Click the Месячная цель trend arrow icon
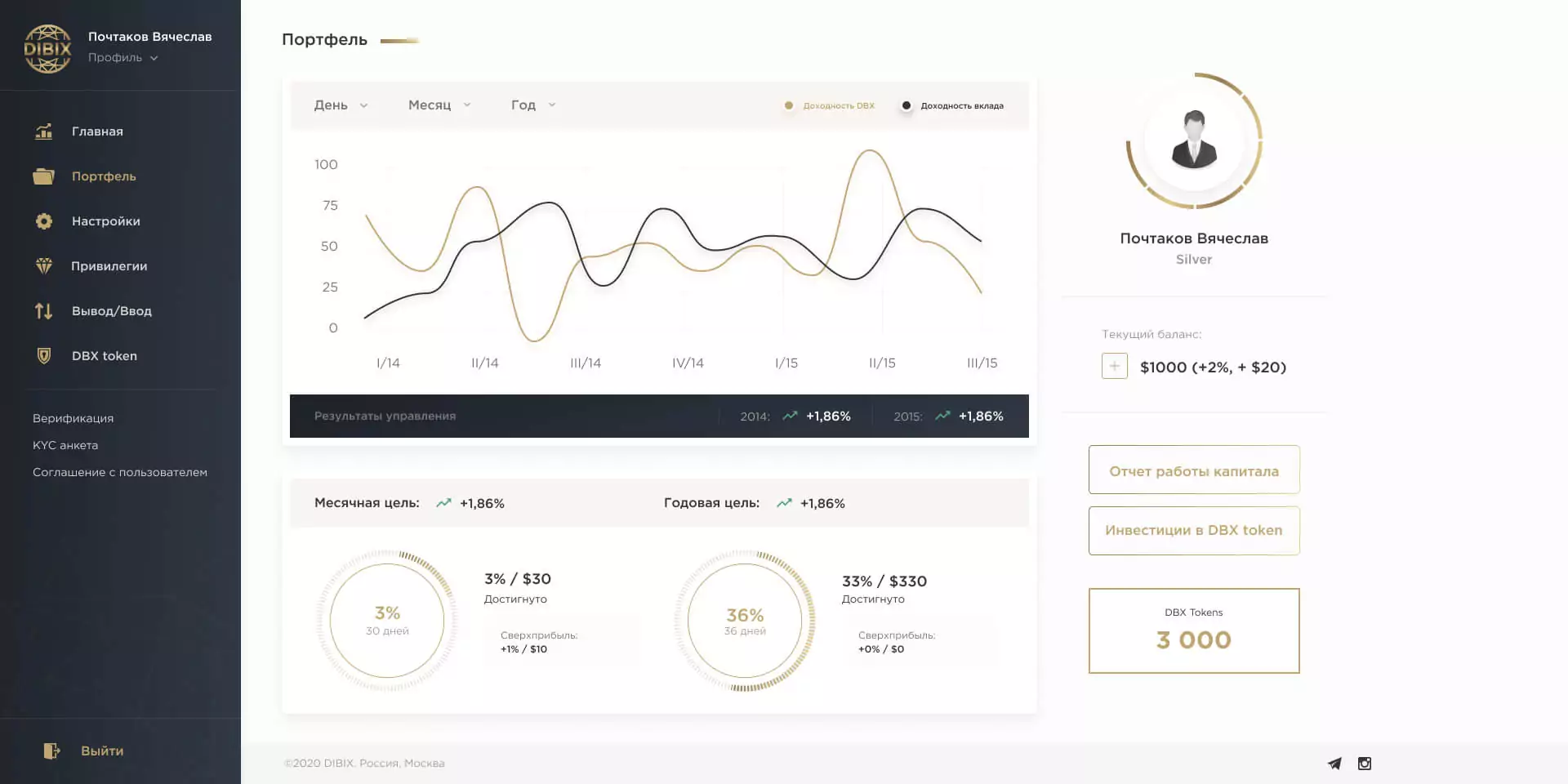Screen dimensions: 1568x784 443,503
